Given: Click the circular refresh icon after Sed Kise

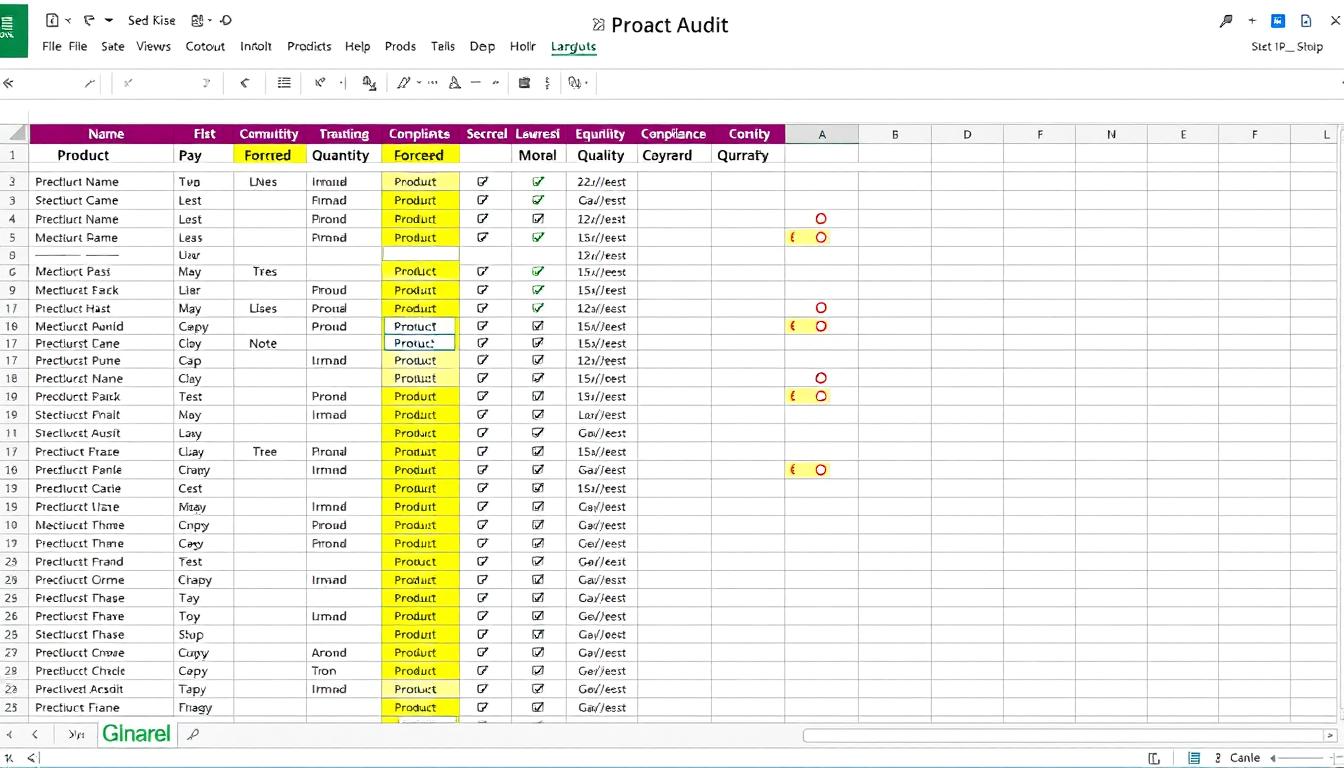Looking at the screenshot, I should [x=226, y=20].
